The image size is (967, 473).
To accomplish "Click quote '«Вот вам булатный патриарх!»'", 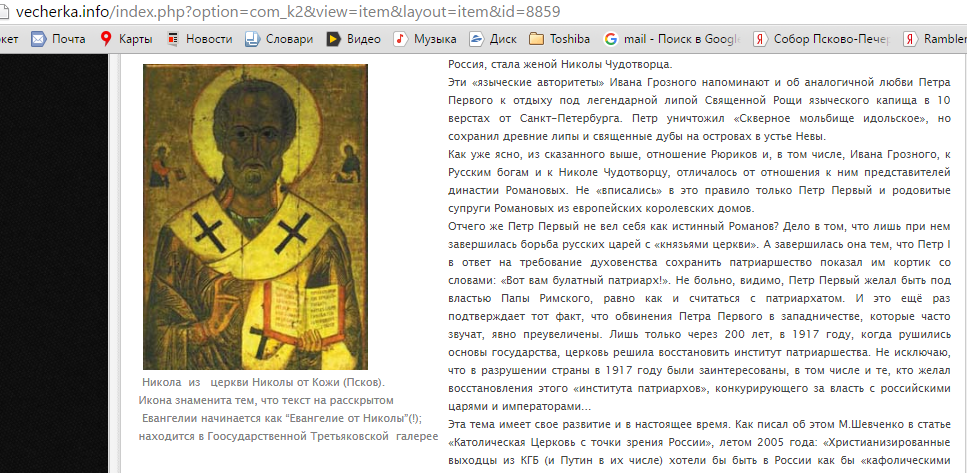I will tap(586, 279).
